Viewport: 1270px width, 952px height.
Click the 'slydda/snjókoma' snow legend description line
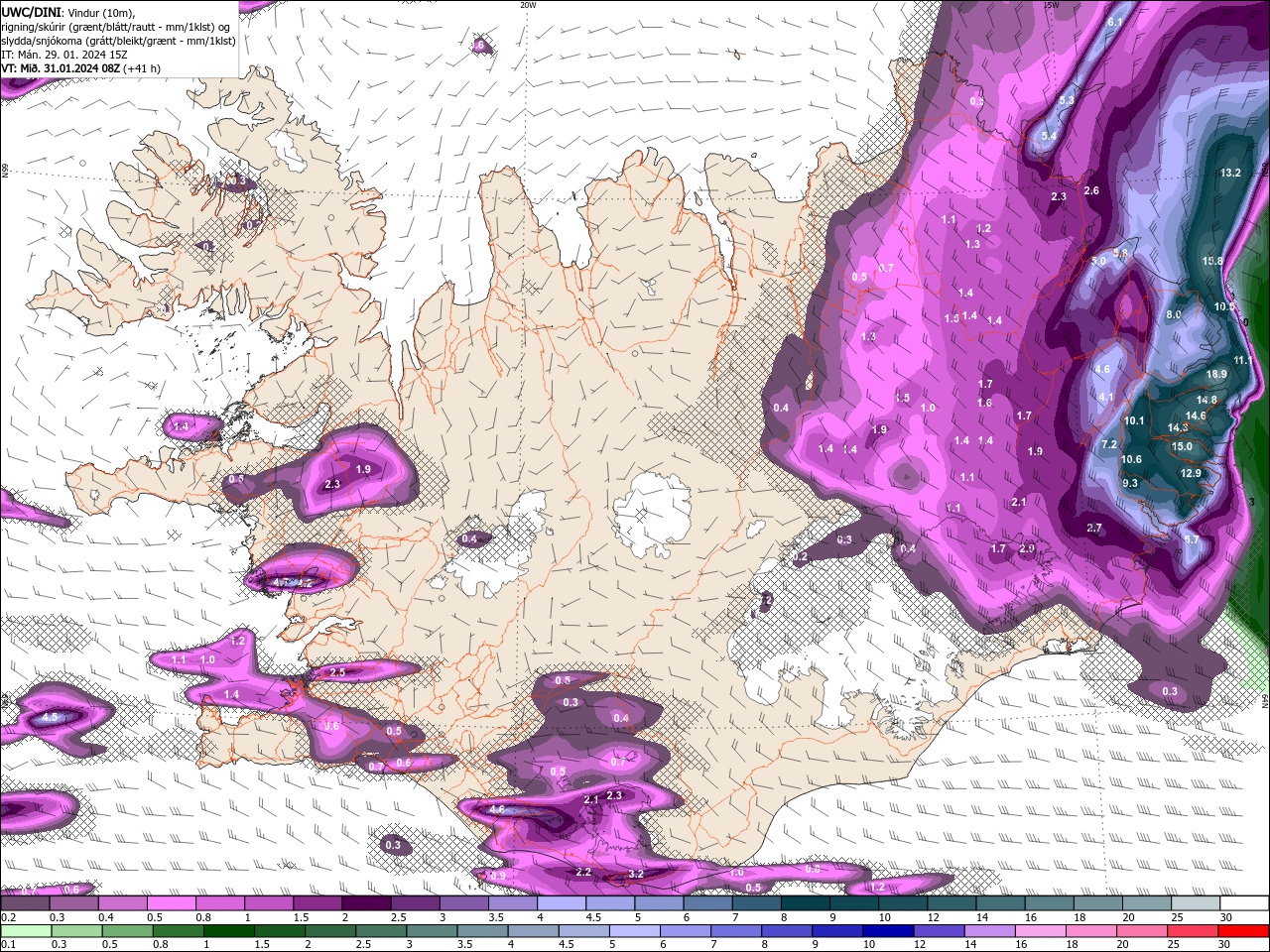coord(119,41)
